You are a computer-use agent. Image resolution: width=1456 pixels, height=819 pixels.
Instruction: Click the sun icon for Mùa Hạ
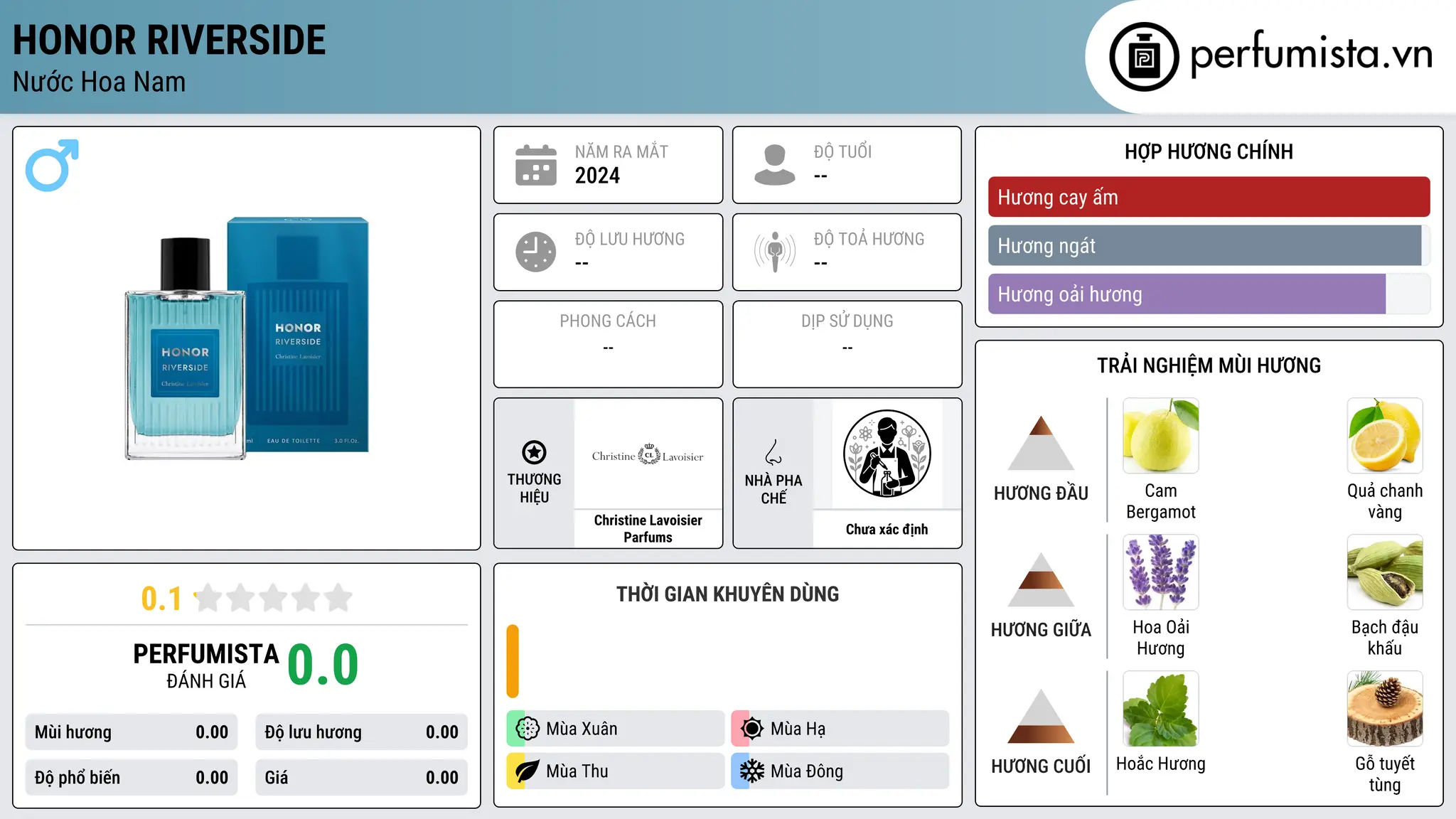point(752,729)
